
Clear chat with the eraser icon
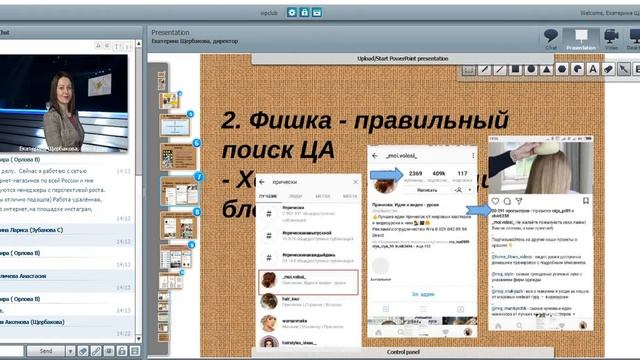pyautogui.click(x=83, y=351)
